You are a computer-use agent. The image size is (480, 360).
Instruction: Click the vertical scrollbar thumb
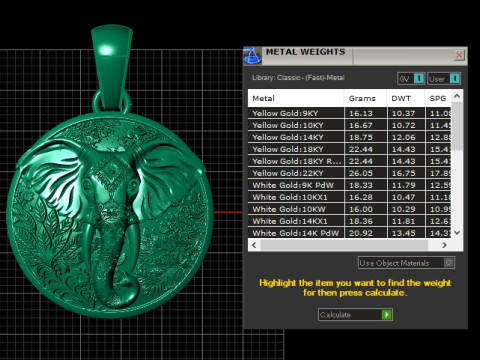[x=457, y=126]
